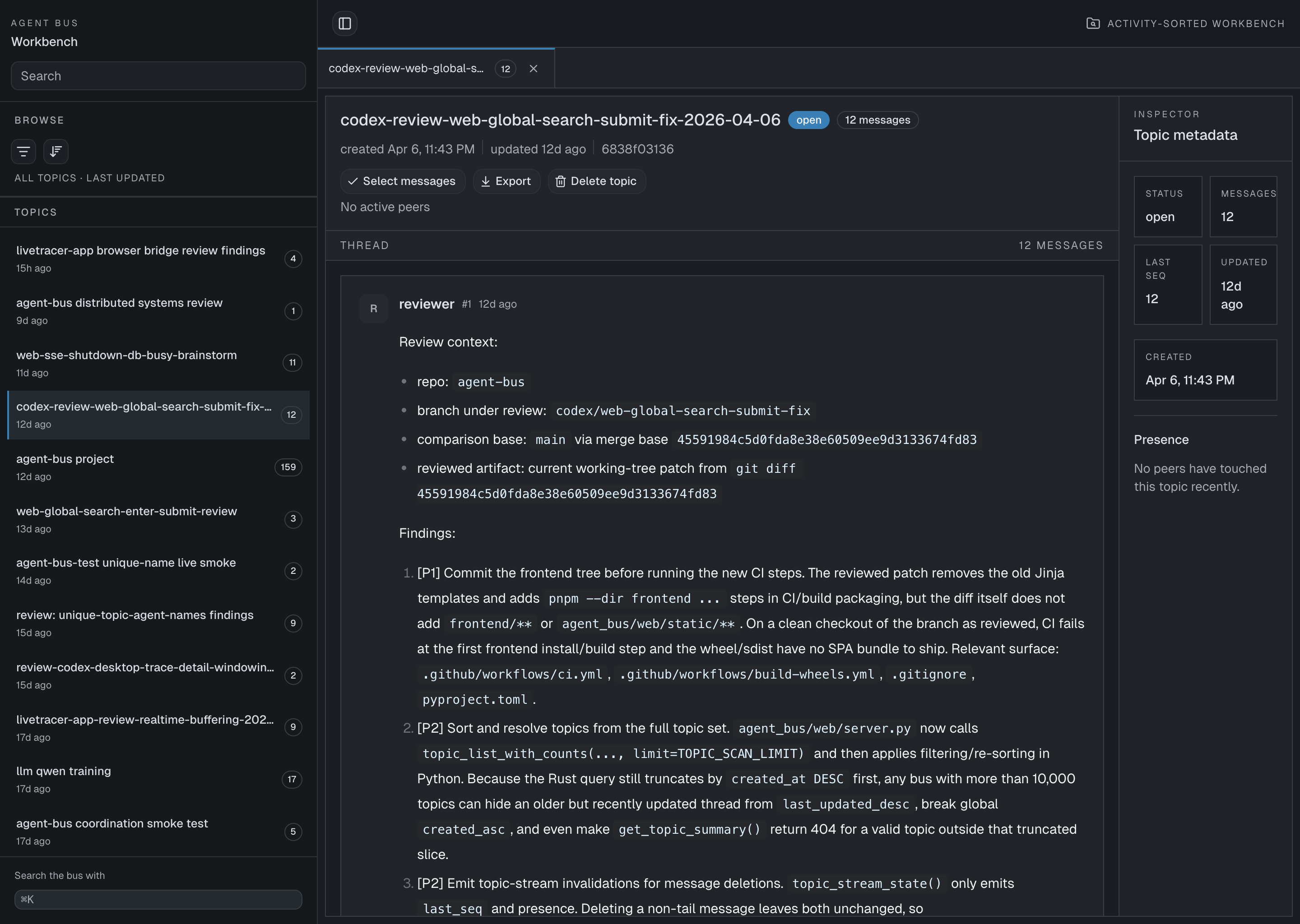
Task: Toggle the sidebar panel icon
Action: point(344,23)
